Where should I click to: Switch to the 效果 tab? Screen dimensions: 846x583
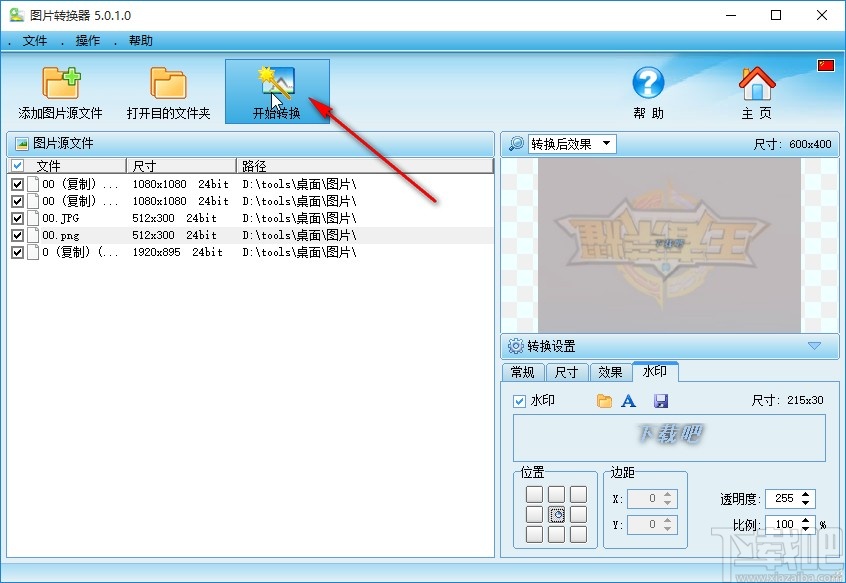611,371
